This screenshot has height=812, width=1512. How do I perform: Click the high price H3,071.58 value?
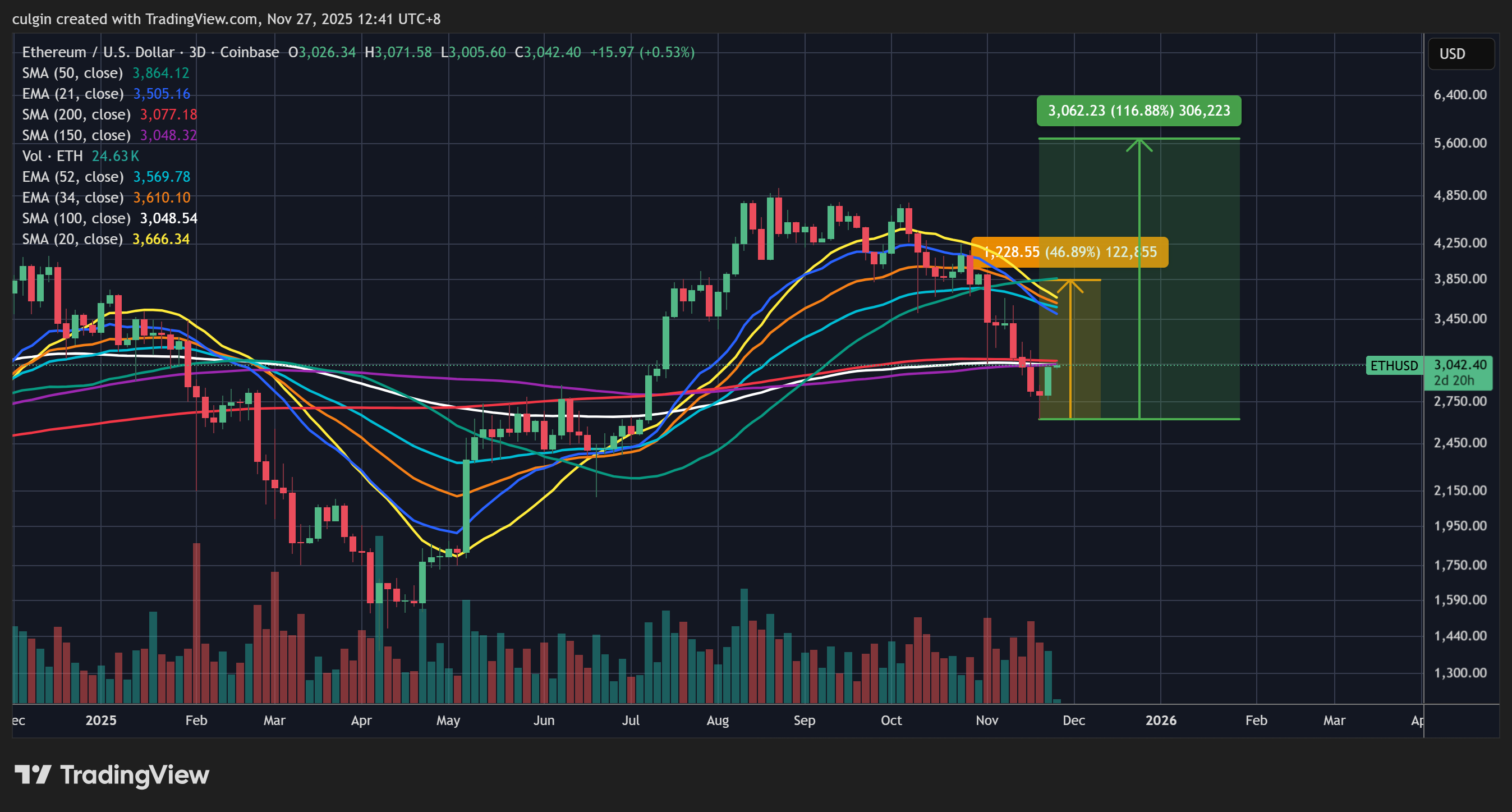click(398, 52)
